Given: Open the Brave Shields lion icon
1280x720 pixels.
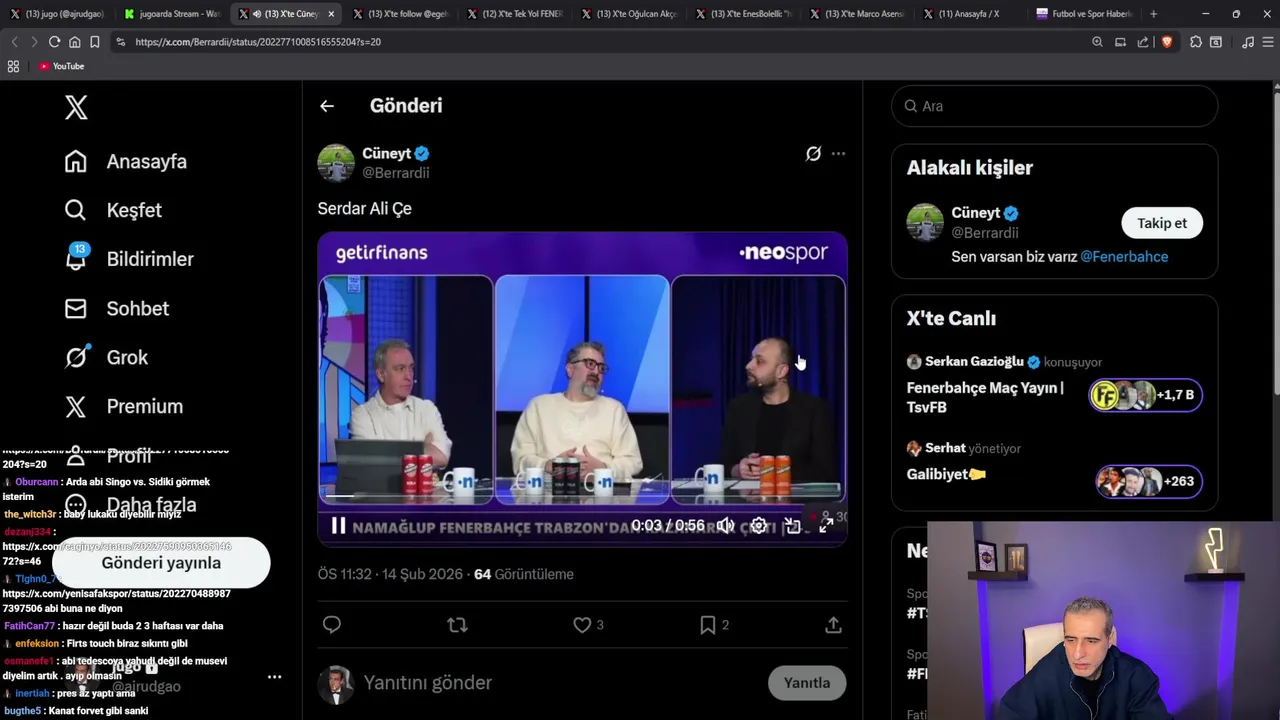Looking at the screenshot, I should tap(1166, 42).
